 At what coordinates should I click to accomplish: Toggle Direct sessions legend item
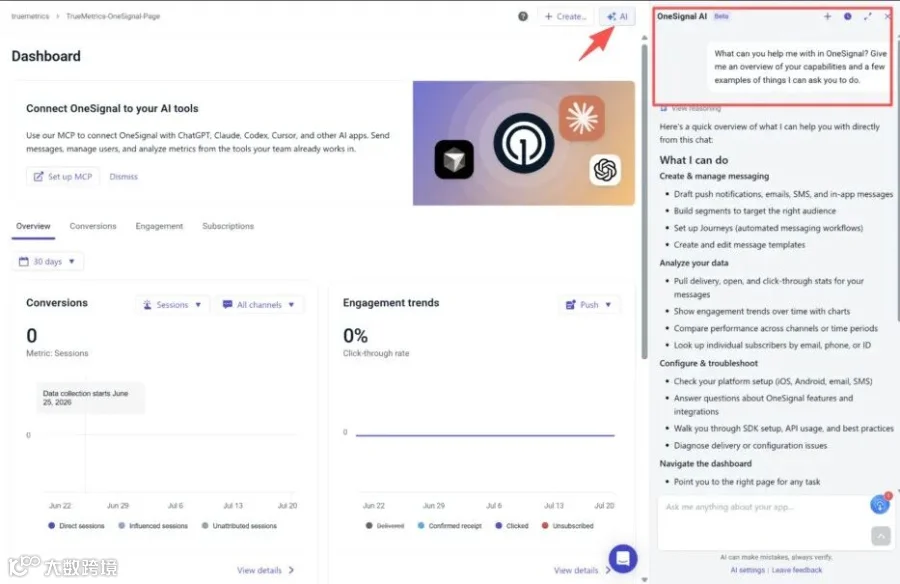coord(76,525)
